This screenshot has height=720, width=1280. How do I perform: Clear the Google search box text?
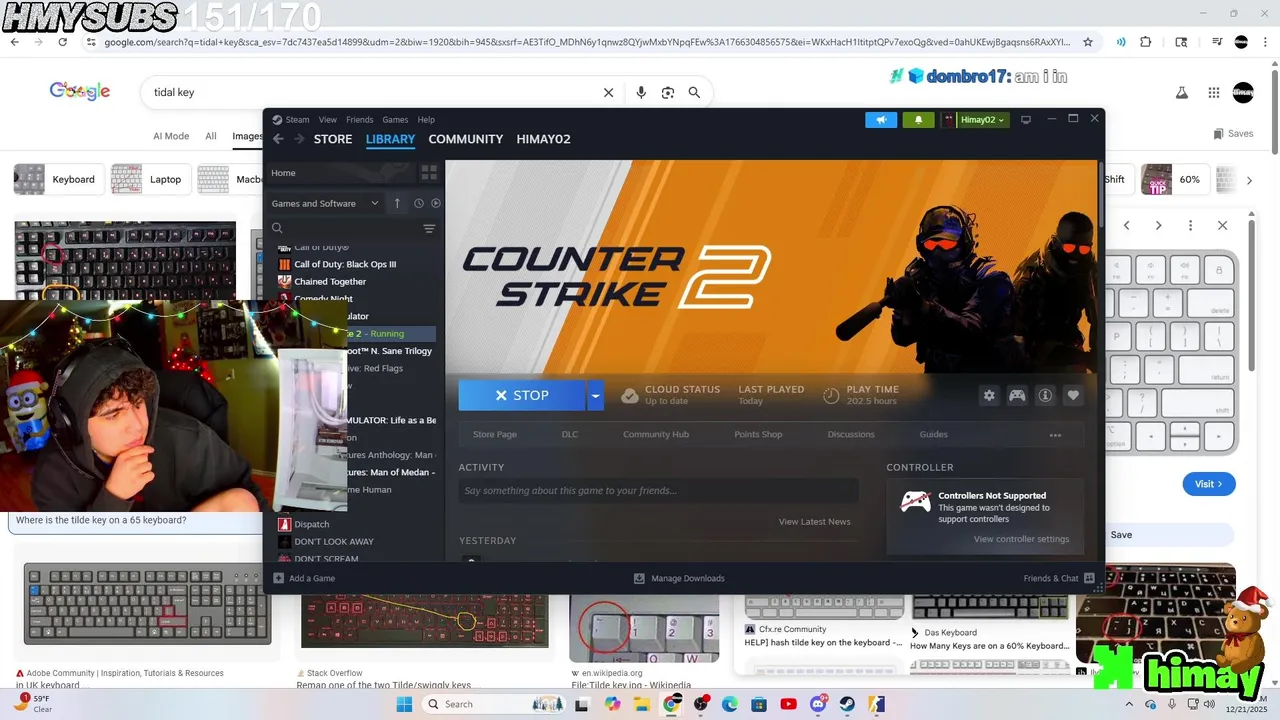(608, 92)
